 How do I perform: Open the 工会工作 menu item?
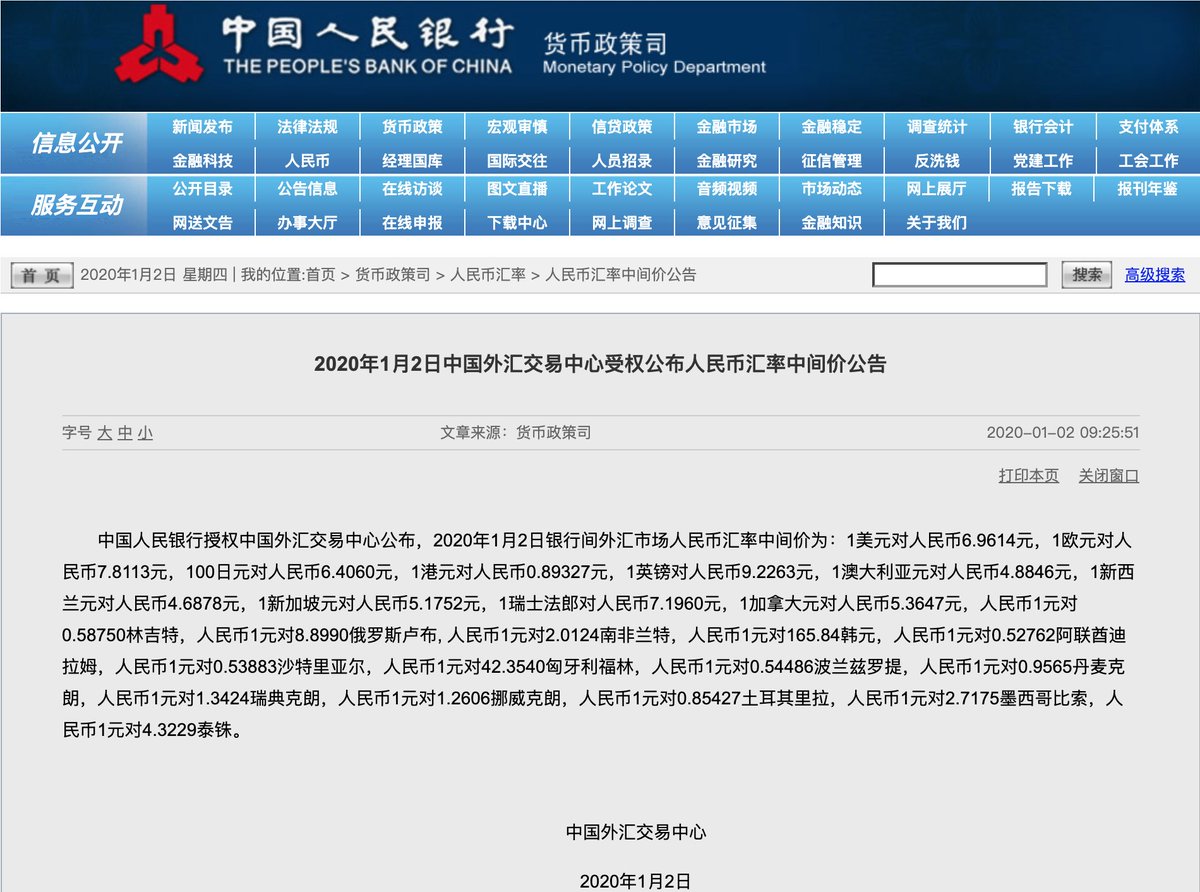tap(1148, 160)
